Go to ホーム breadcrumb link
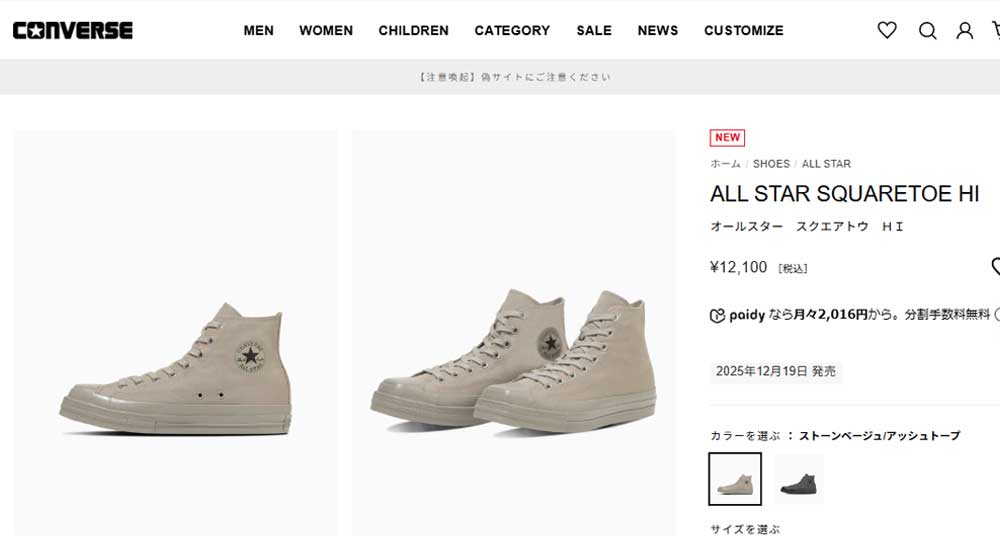The height and width of the screenshot is (547, 1000). click(x=725, y=164)
